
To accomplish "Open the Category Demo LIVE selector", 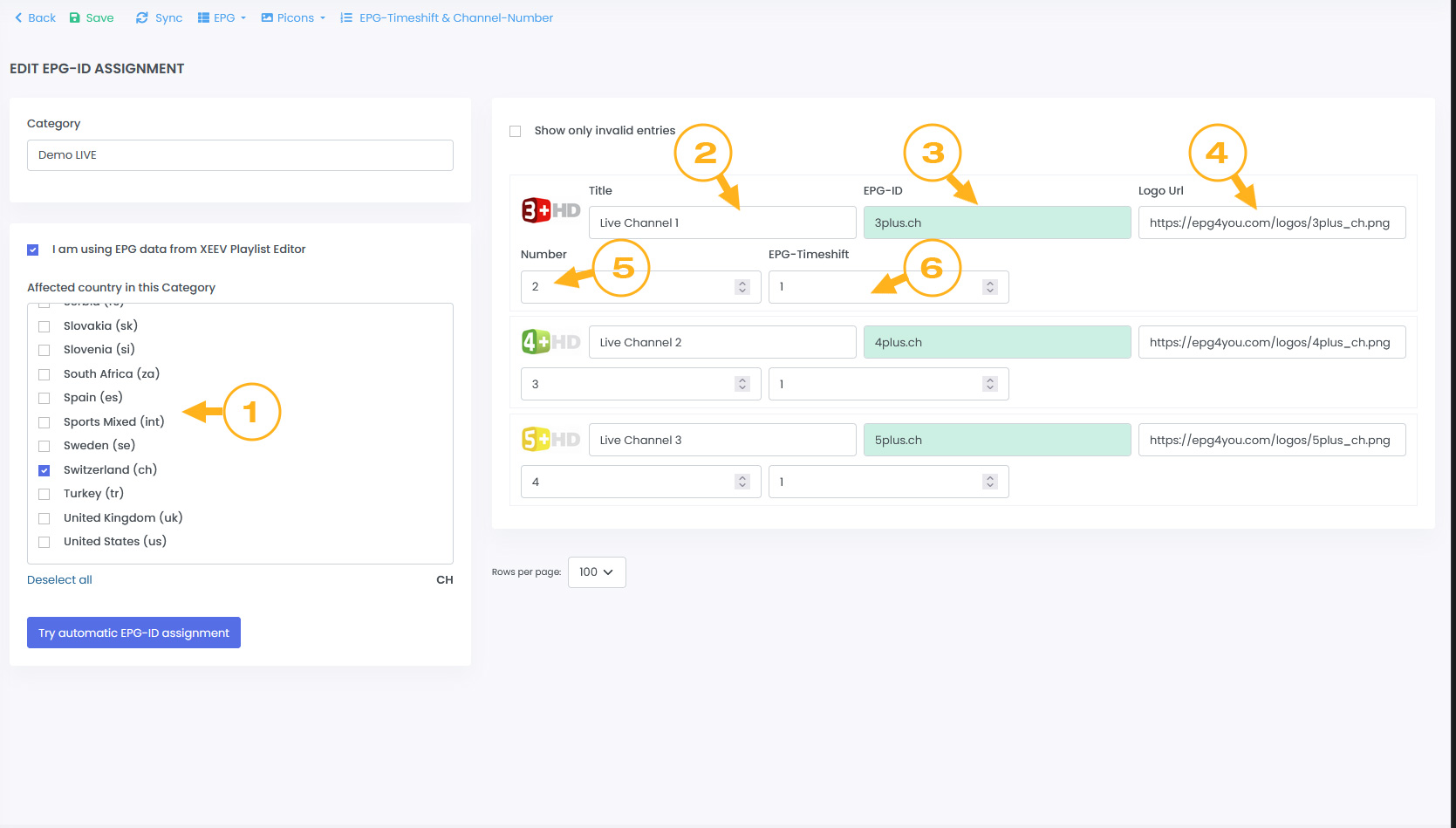I will [x=240, y=155].
